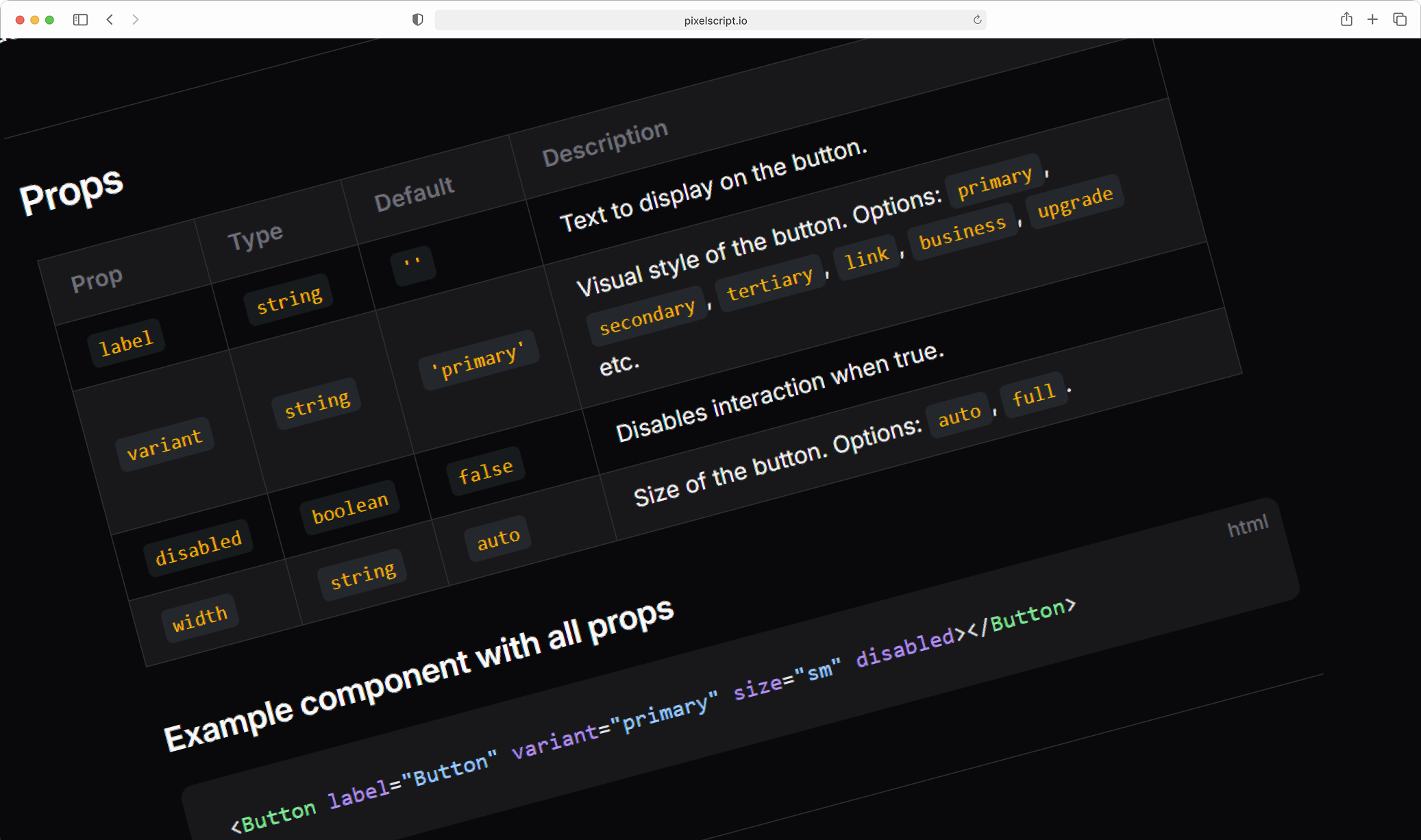Select the 'Type' column header
Image resolution: width=1421 pixels, height=840 pixels.
(x=255, y=238)
